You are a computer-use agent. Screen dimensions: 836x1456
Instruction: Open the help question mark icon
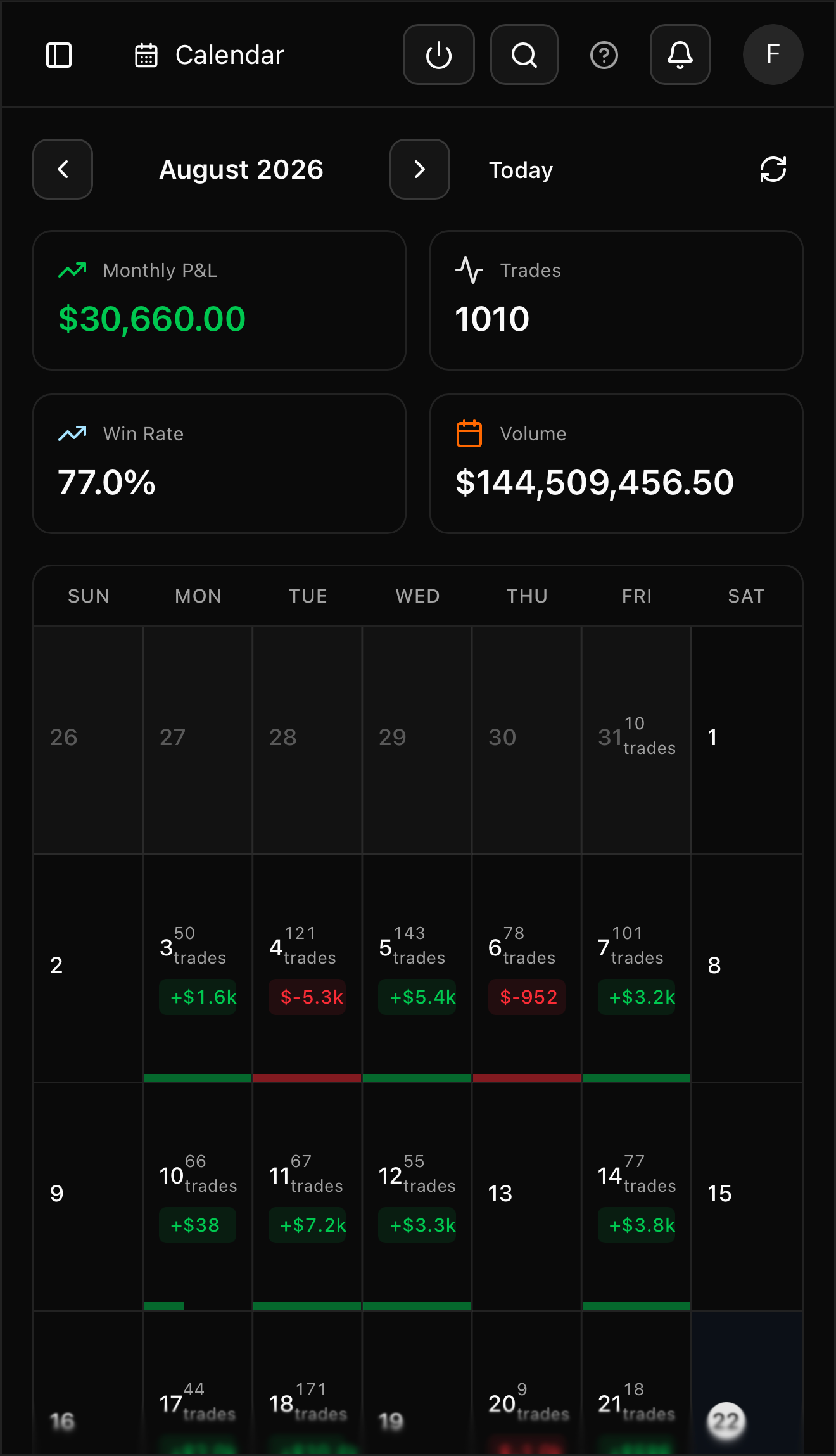[x=604, y=55]
